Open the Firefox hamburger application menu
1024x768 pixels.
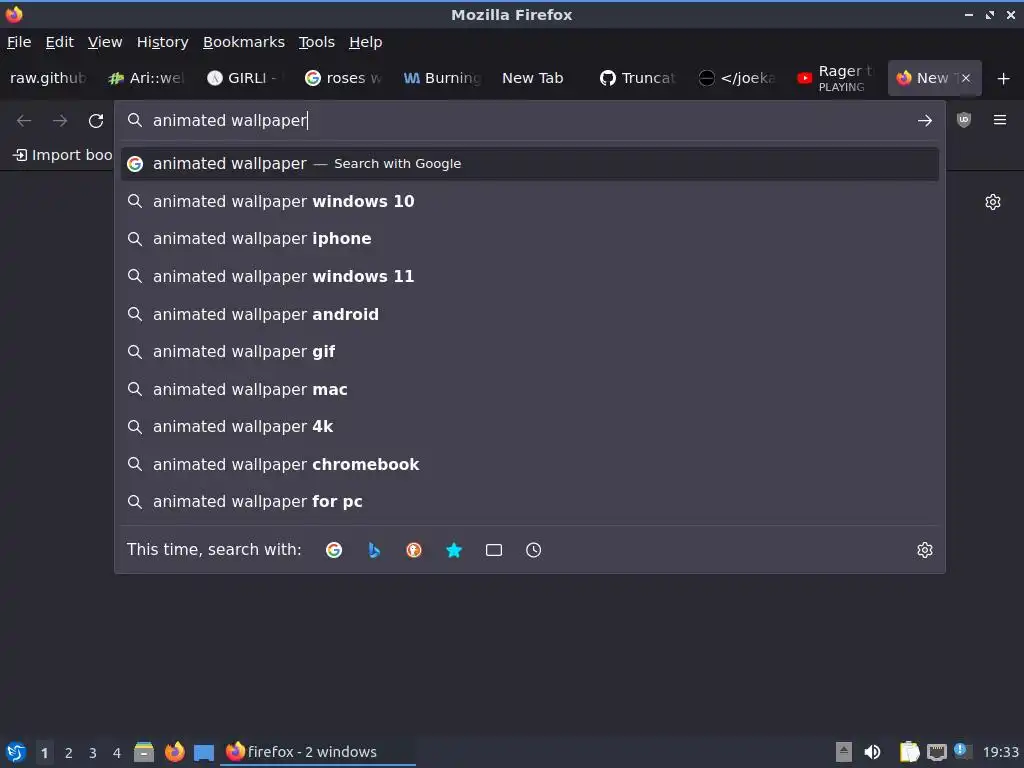click(1000, 120)
